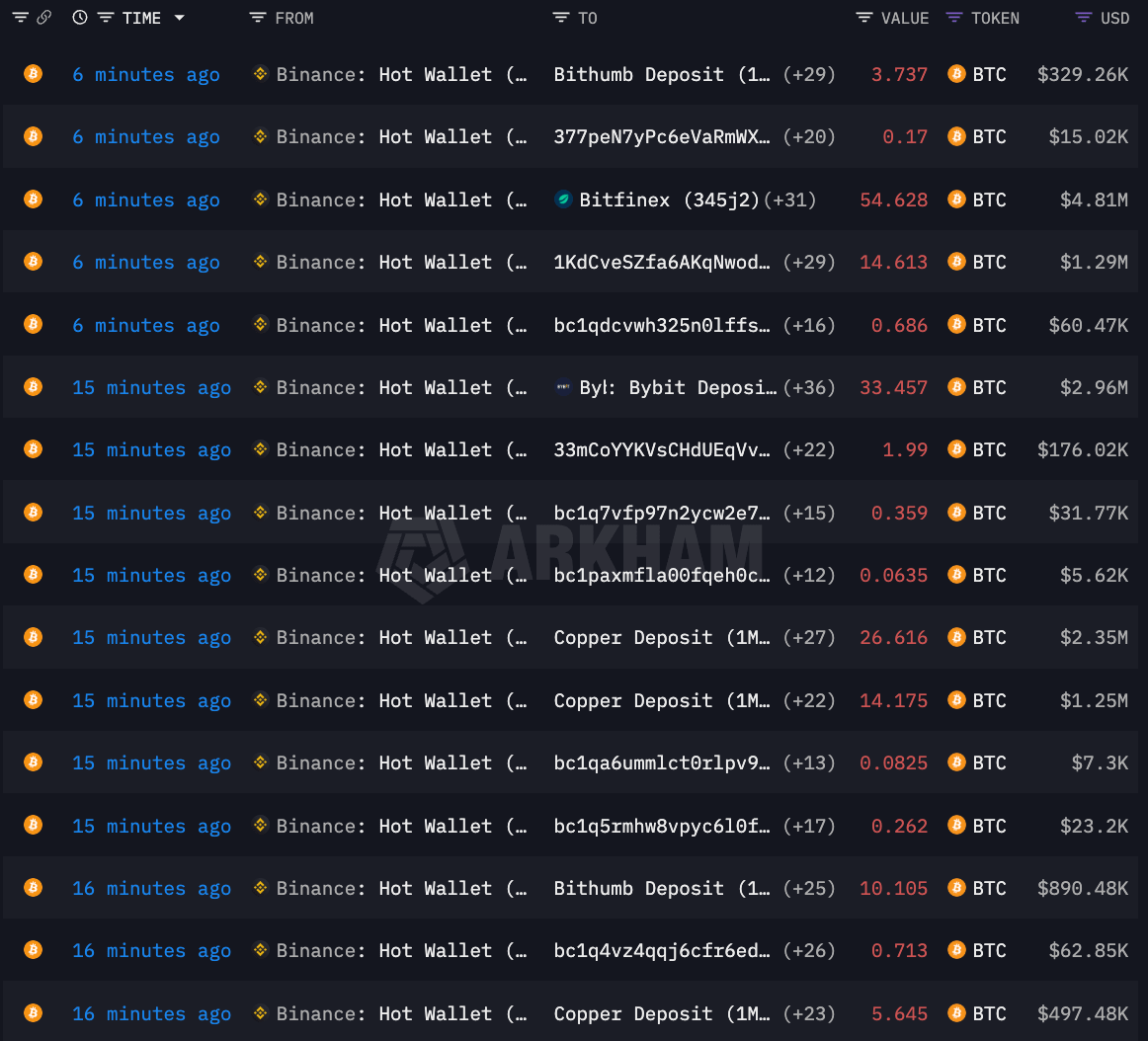The height and width of the screenshot is (1041, 1148).
Task: Click the Binance logo on the 10.105 BTC row
Action: pos(260,887)
